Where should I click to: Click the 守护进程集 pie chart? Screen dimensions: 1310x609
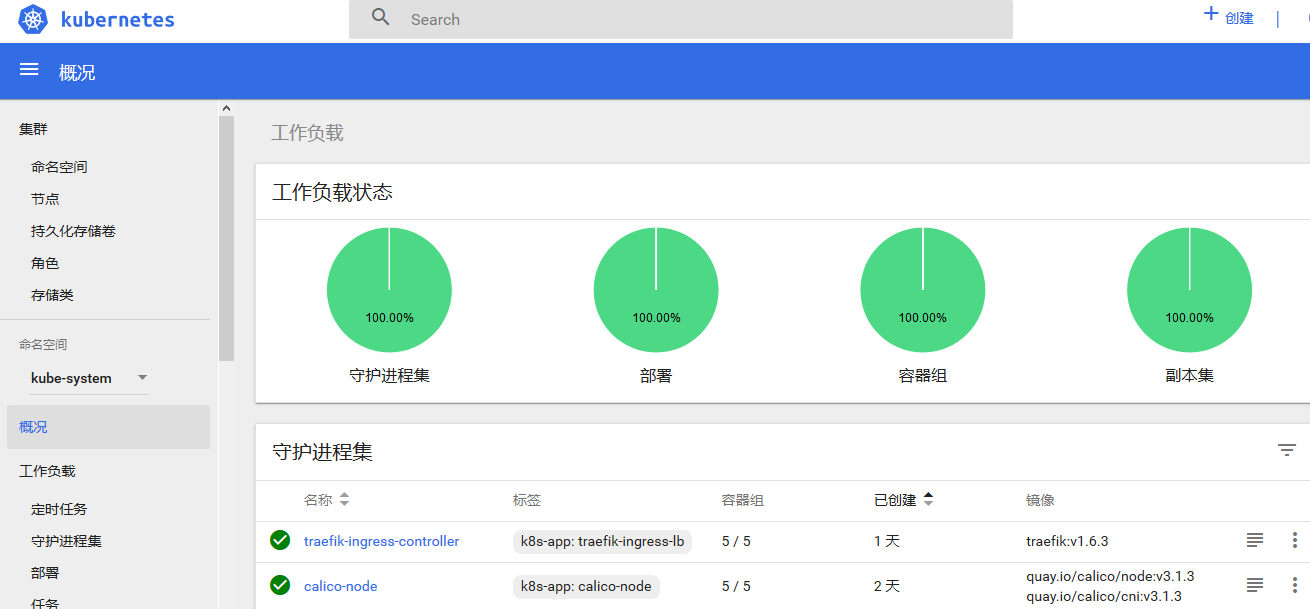[389, 290]
